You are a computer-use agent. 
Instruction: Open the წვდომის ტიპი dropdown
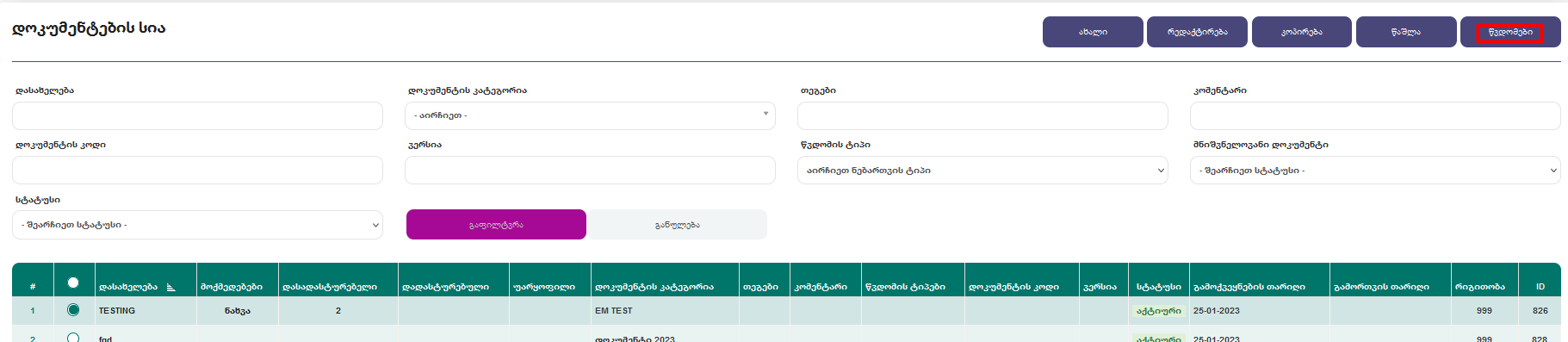pos(982,171)
